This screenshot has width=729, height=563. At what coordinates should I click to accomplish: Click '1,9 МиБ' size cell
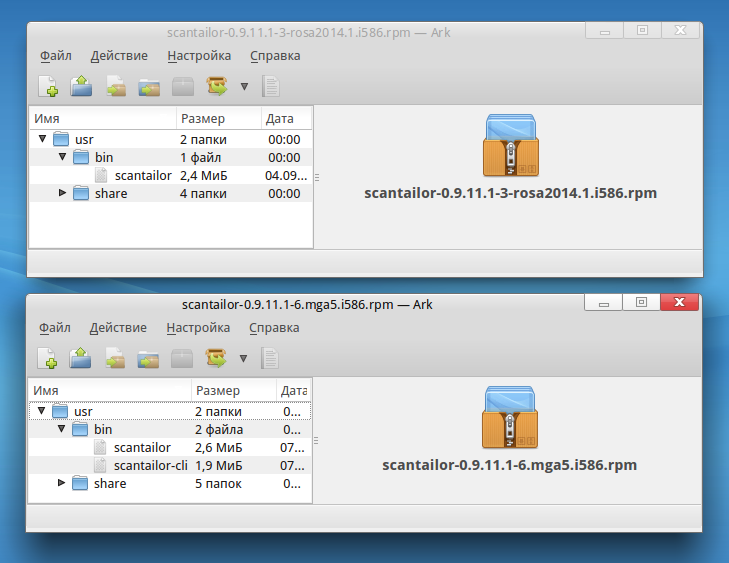(219, 466)
